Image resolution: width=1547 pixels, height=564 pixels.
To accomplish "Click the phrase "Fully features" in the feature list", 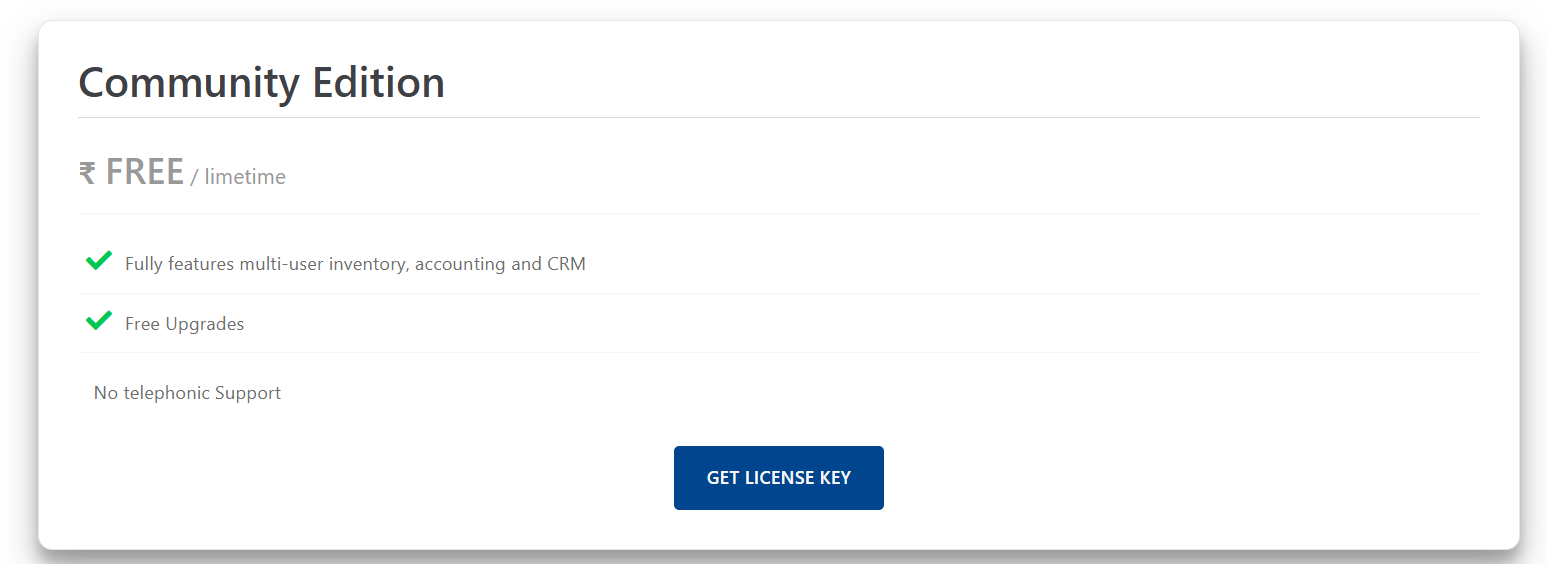I will click(x=180, y=264).
